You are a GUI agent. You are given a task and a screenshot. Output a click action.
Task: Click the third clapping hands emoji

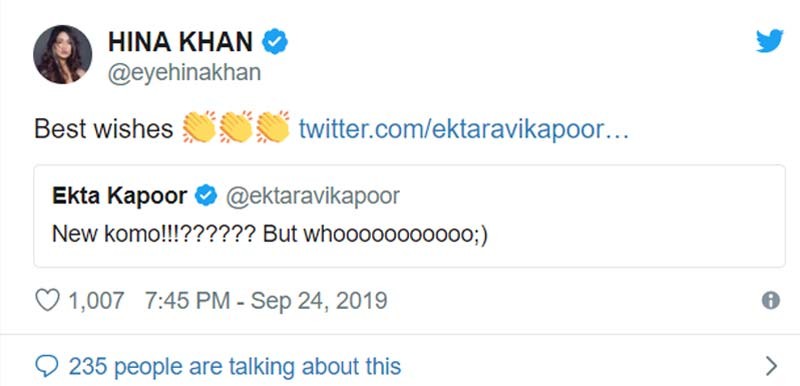coord(273,127)
